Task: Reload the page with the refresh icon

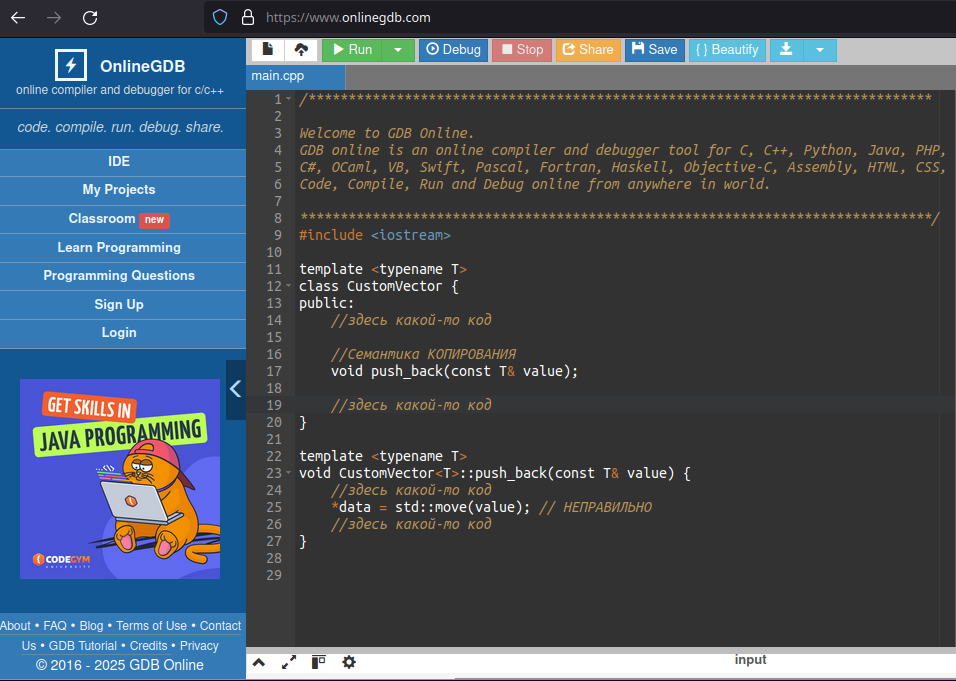Action: tap(90, 18)
